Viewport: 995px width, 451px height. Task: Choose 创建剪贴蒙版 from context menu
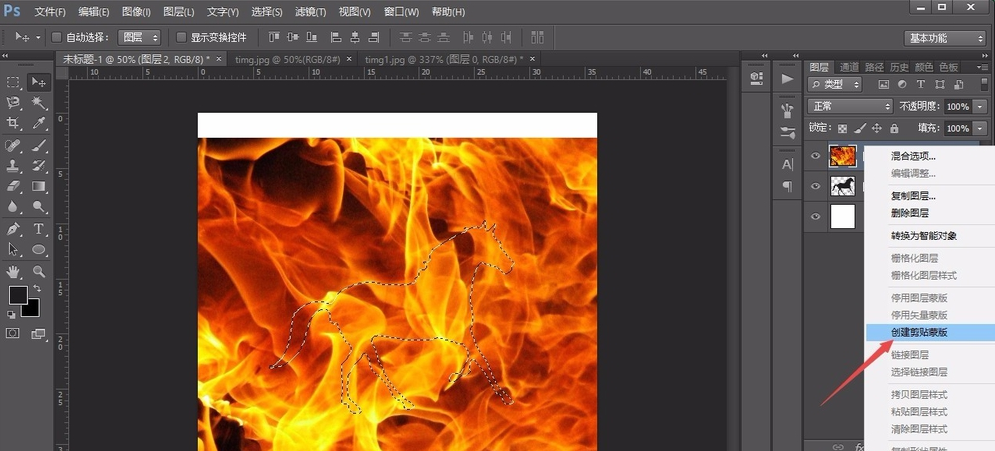[919, 332]
